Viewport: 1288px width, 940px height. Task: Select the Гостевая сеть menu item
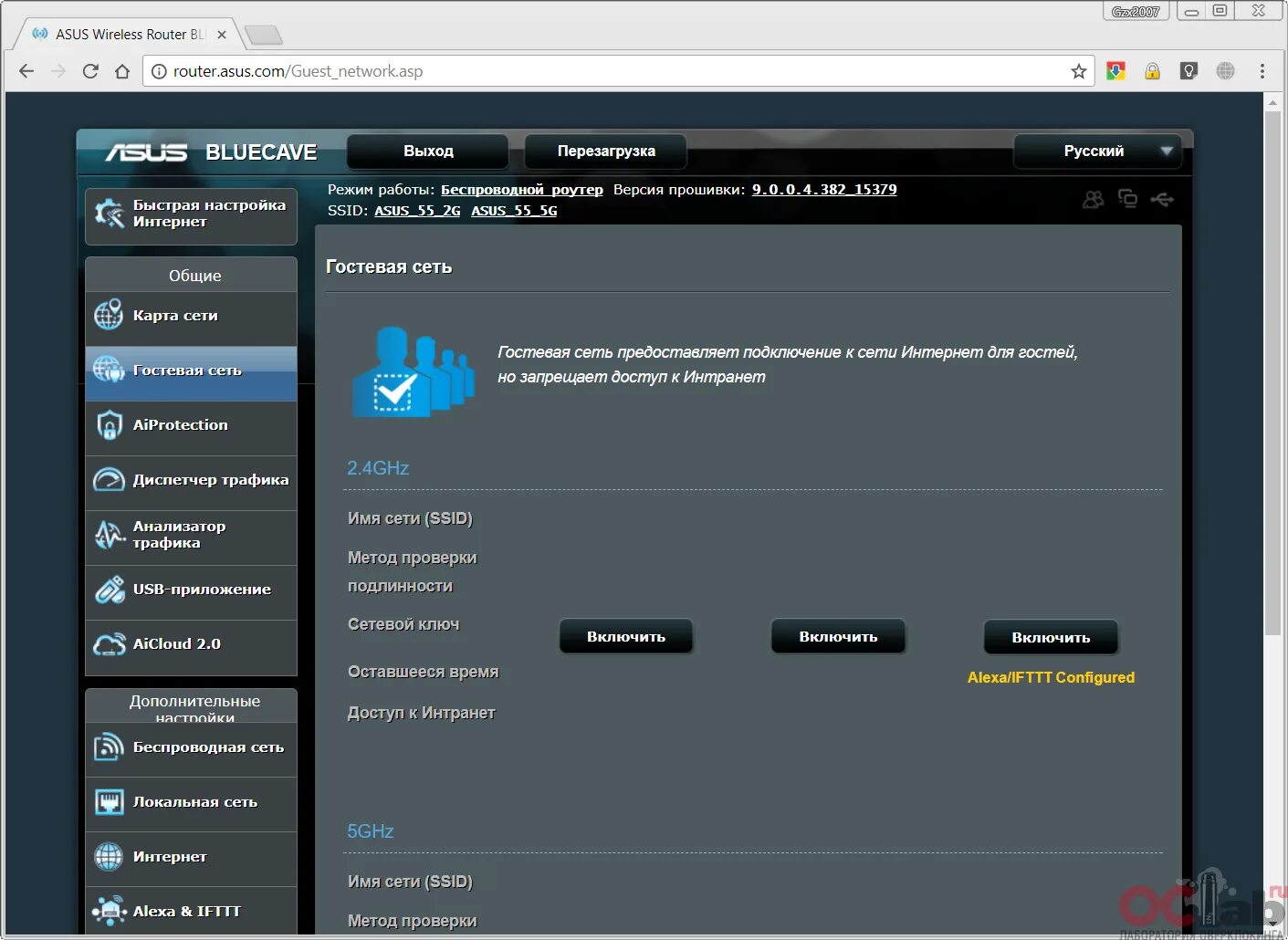[191, 373]
